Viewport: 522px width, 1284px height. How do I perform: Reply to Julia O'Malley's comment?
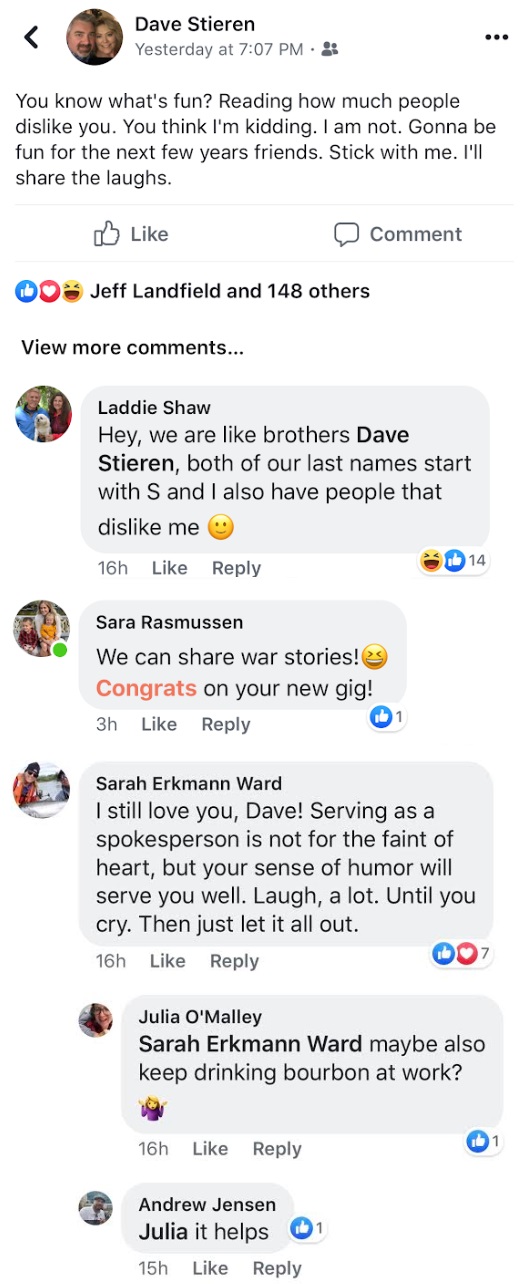coord(277,1148)
